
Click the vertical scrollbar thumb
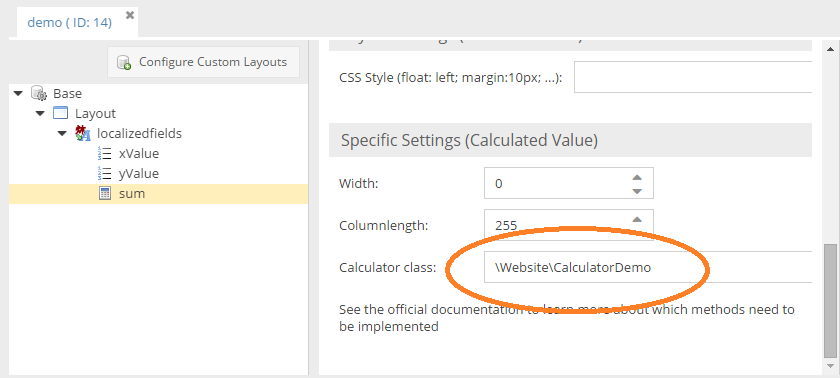coord(830,301)
